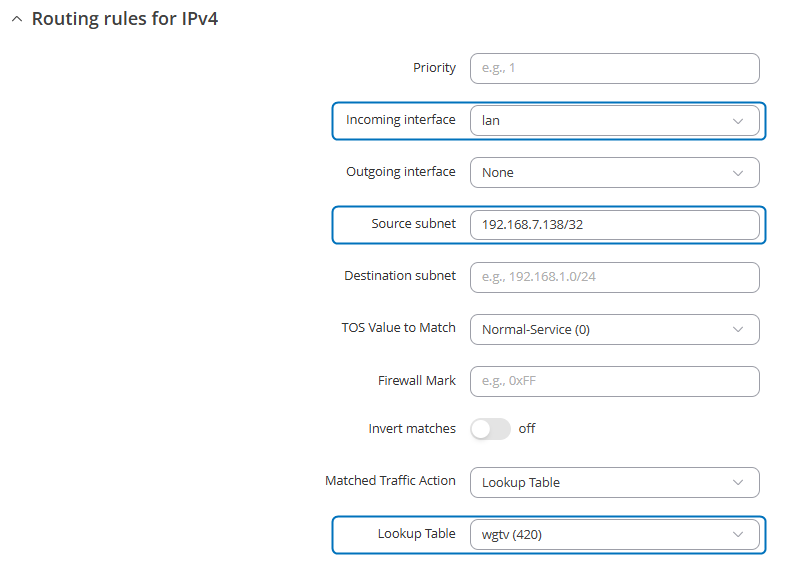Click the Routing rules for IPv4 heading
799x578 pixels.
(x=125, y=19)
